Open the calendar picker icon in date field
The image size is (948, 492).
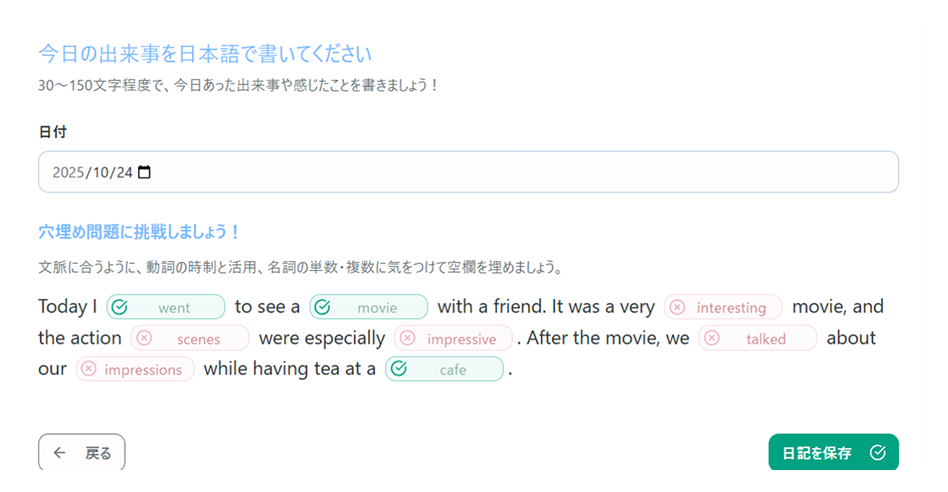click(144, 172)
